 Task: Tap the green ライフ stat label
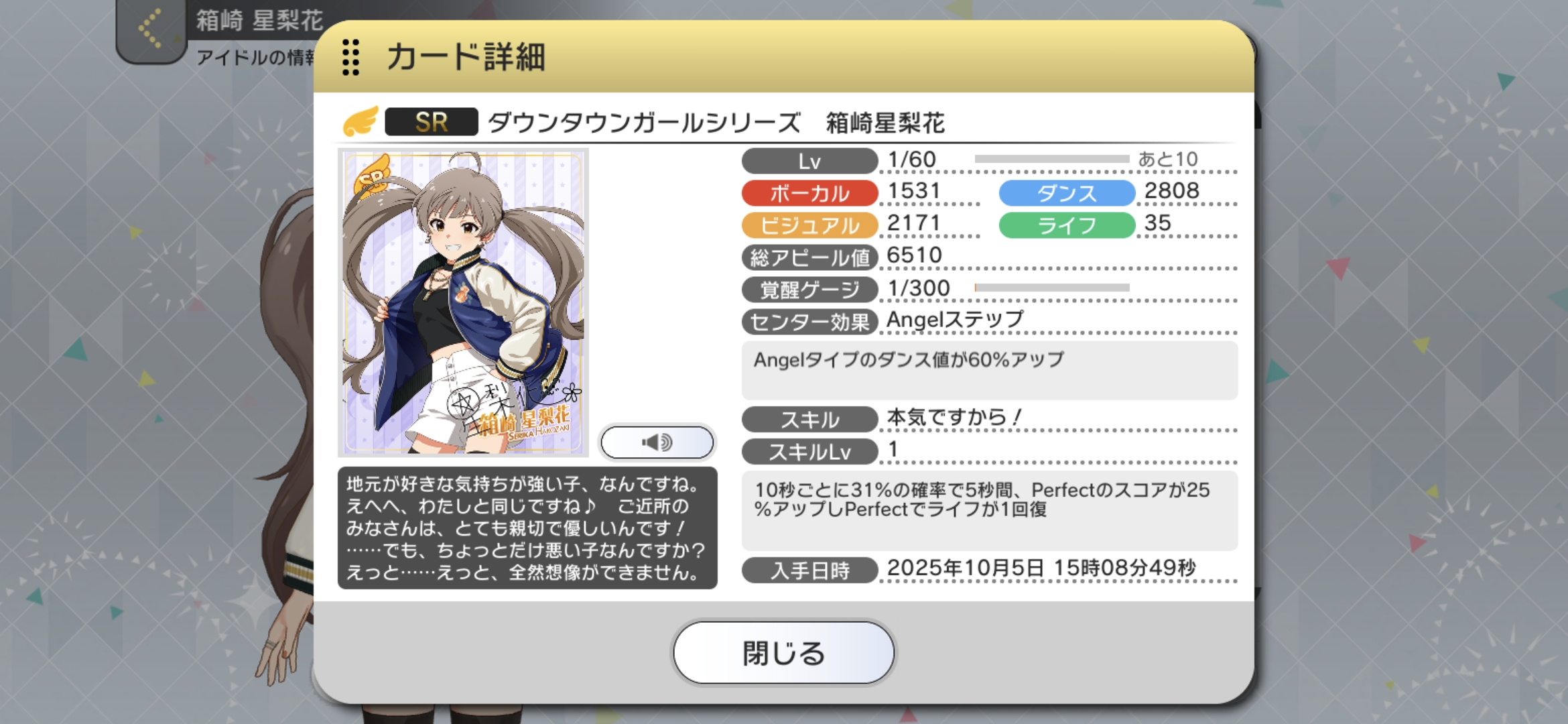(1067, 225)
